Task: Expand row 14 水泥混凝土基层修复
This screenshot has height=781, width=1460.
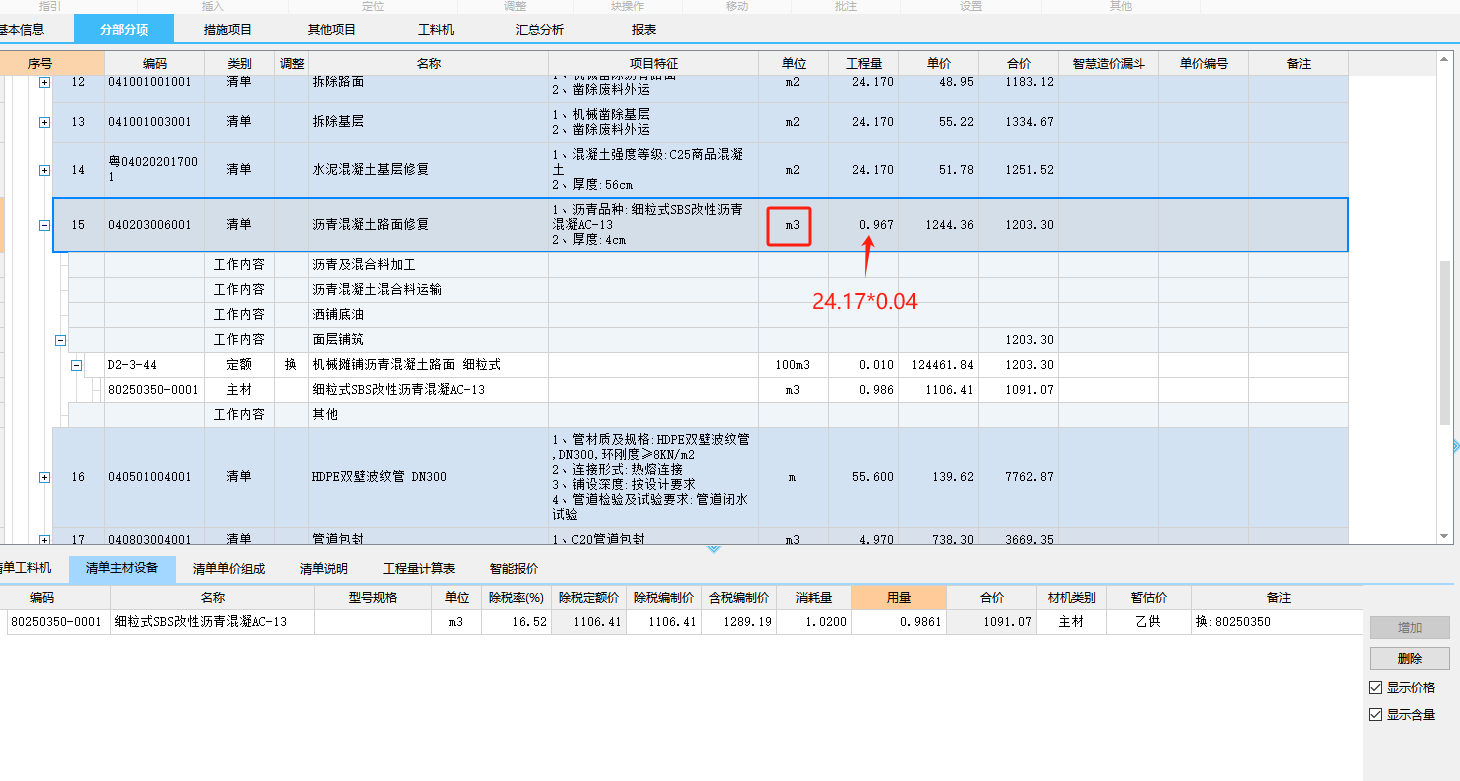Action: coord(44,170)
